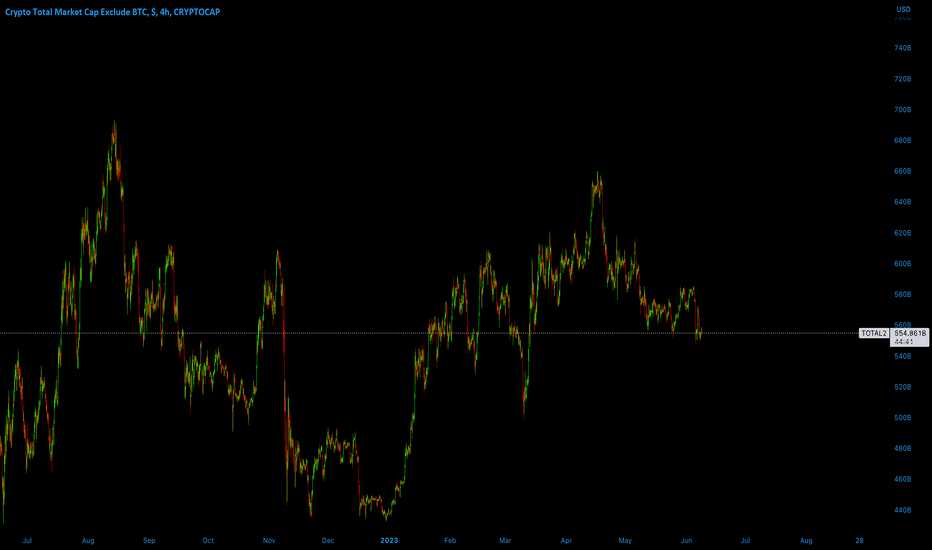Click the Jul label next to Aug

pyautogui.click(x=27, y=540)
